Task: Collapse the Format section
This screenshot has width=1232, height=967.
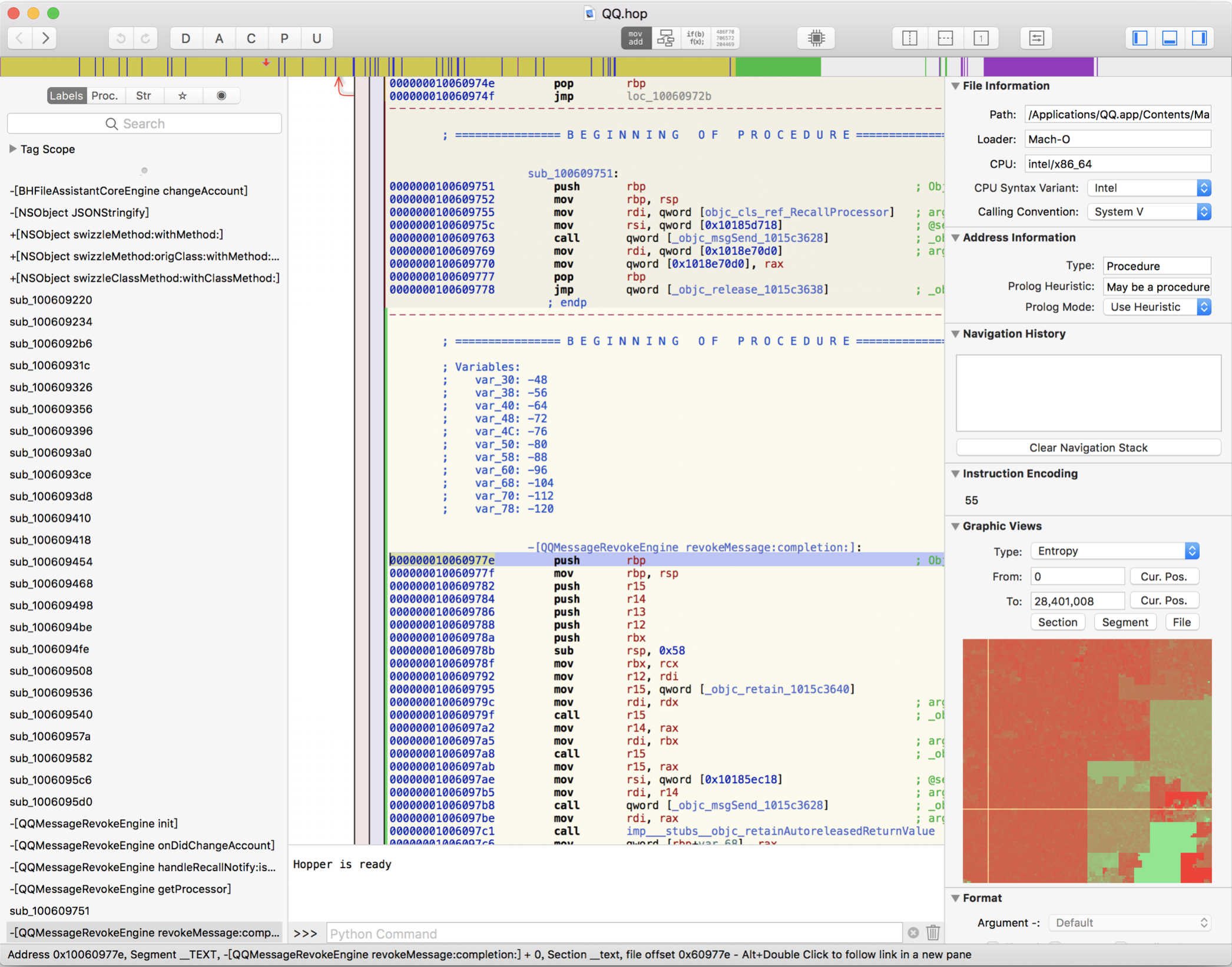Action: pos(956,898)
